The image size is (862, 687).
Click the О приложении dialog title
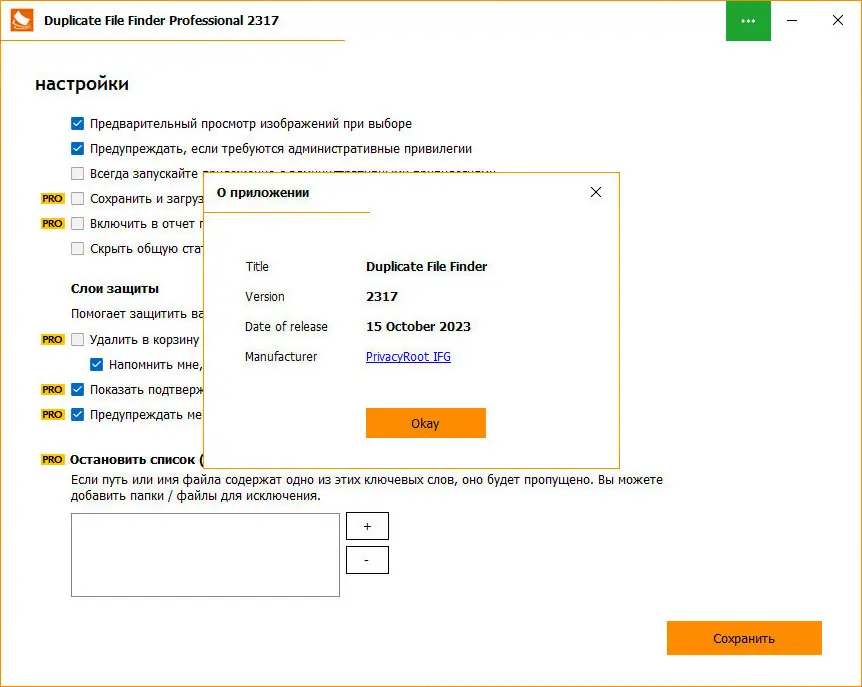click(263, 193)
